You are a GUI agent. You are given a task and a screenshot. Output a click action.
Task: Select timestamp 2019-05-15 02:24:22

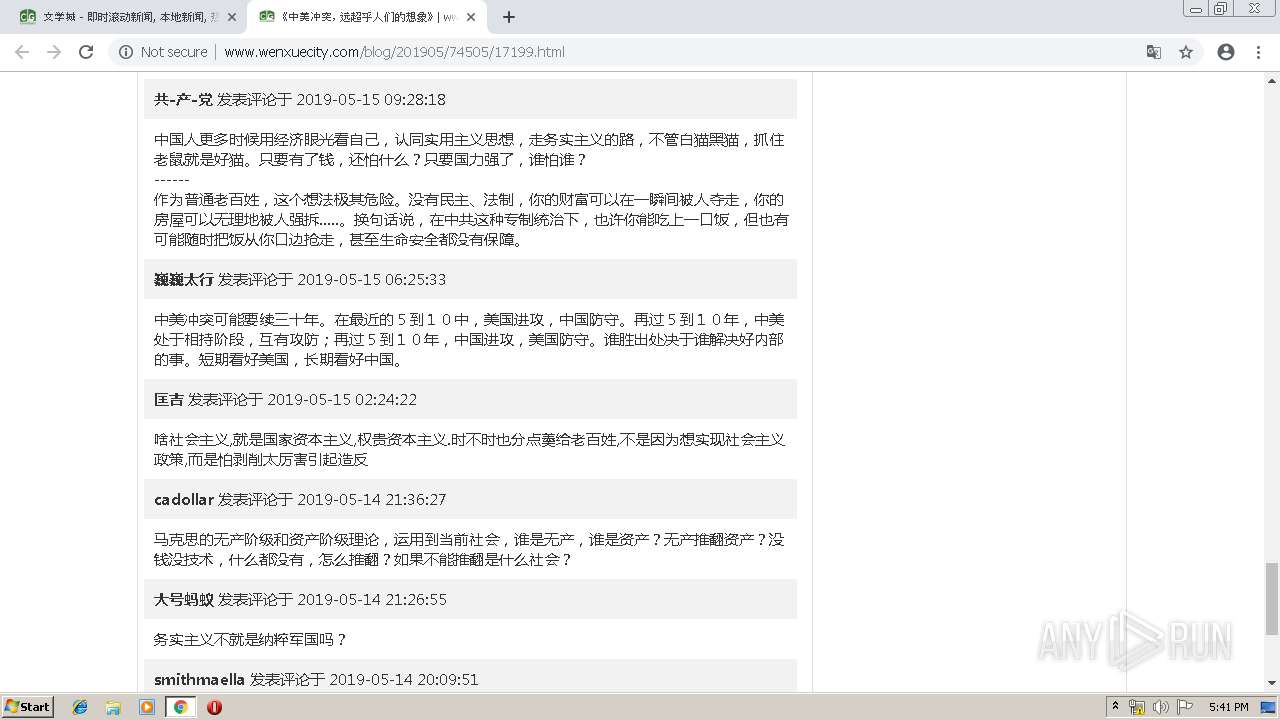(x=342, y=399)
